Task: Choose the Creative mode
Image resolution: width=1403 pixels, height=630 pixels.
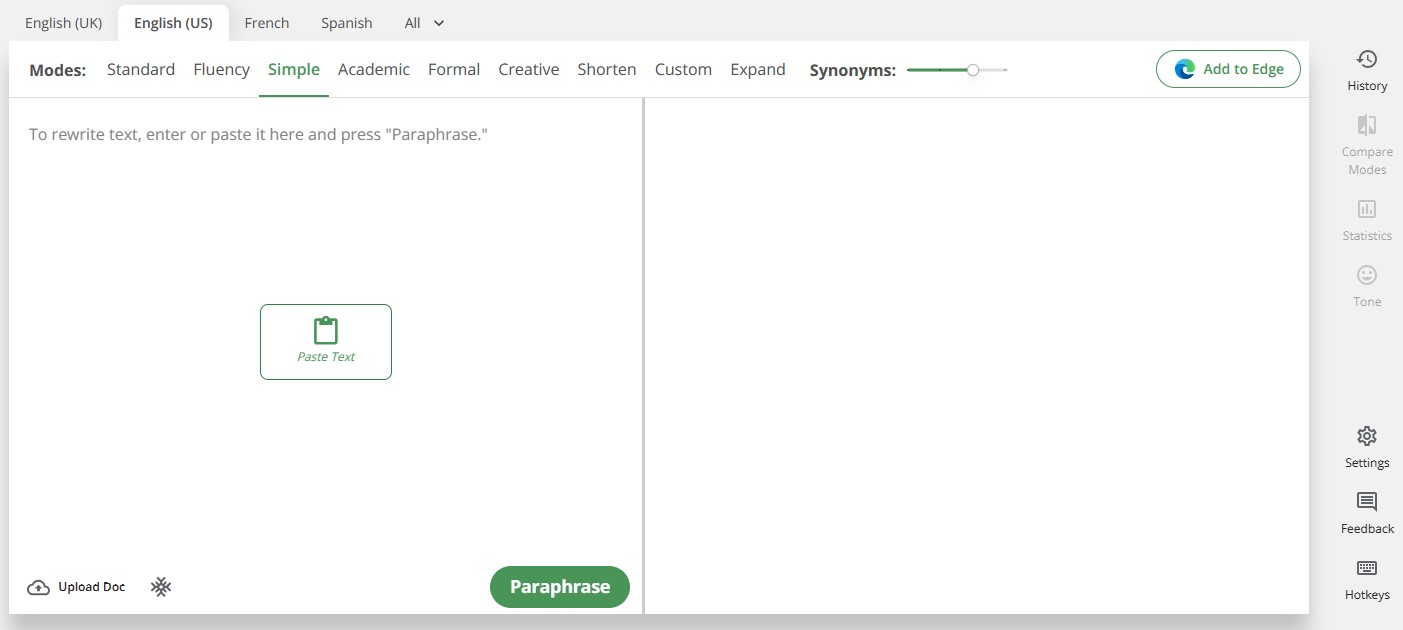Action: pos(528,70)
